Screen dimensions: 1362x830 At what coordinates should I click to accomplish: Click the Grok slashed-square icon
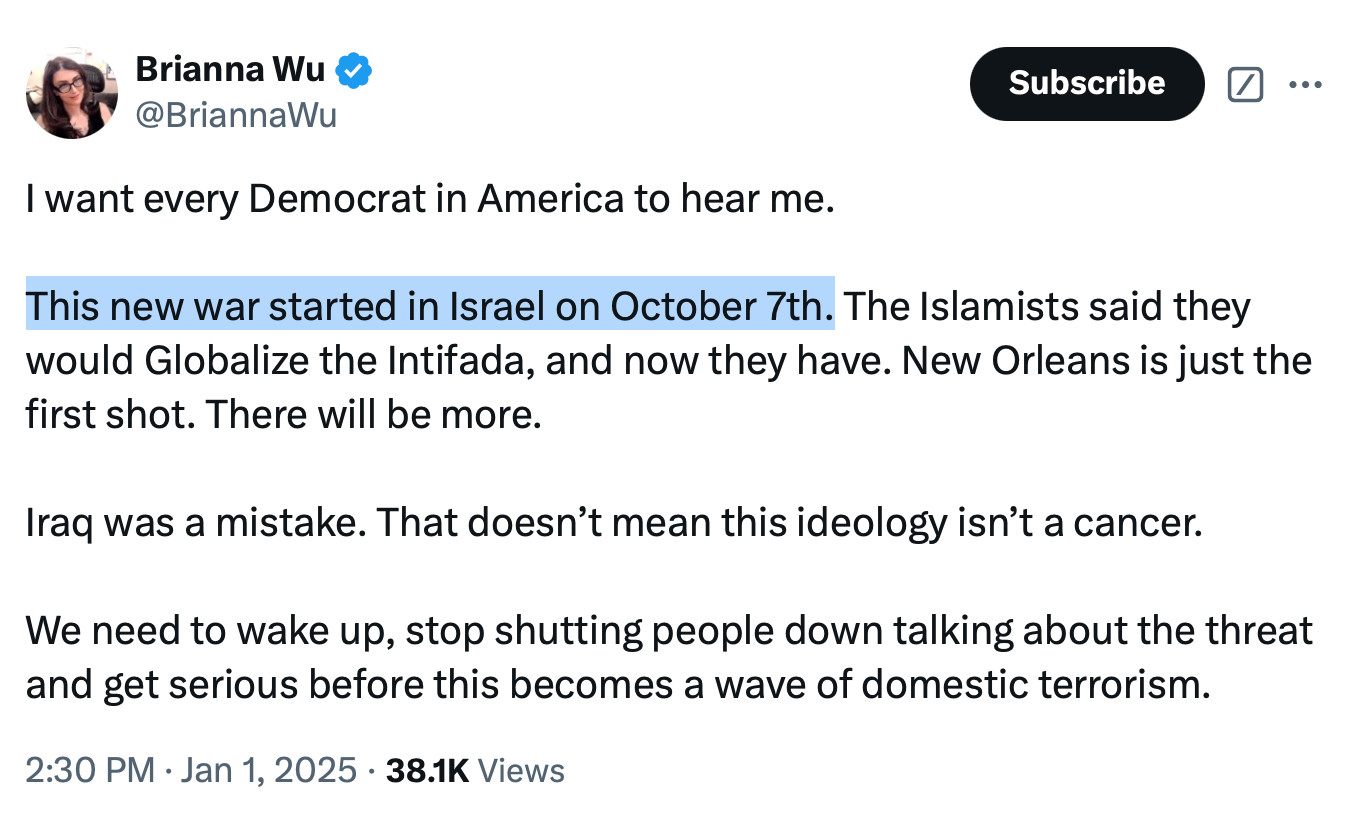coord(1245,85)
